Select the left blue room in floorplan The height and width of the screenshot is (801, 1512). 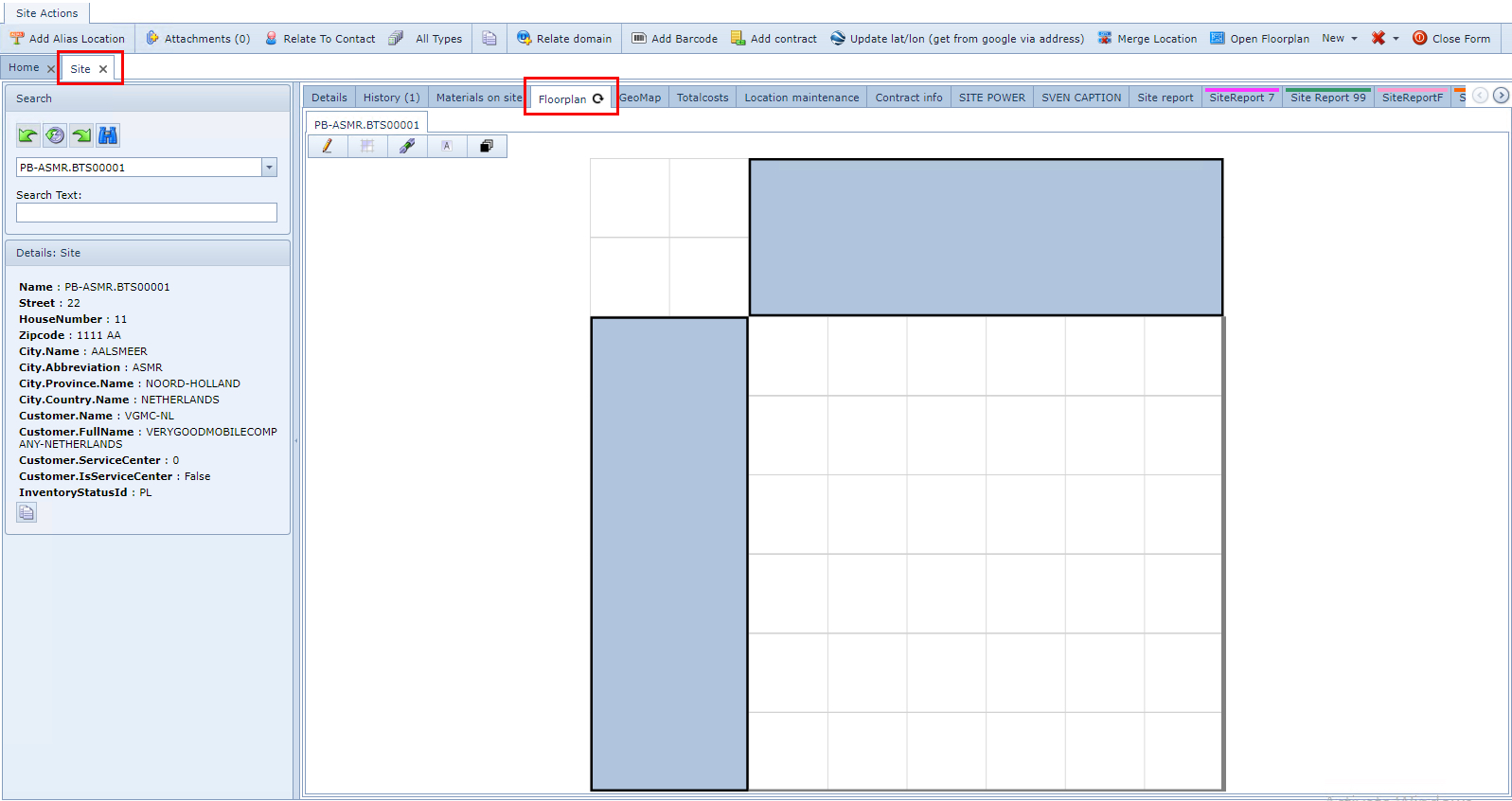tap(669, 554)
